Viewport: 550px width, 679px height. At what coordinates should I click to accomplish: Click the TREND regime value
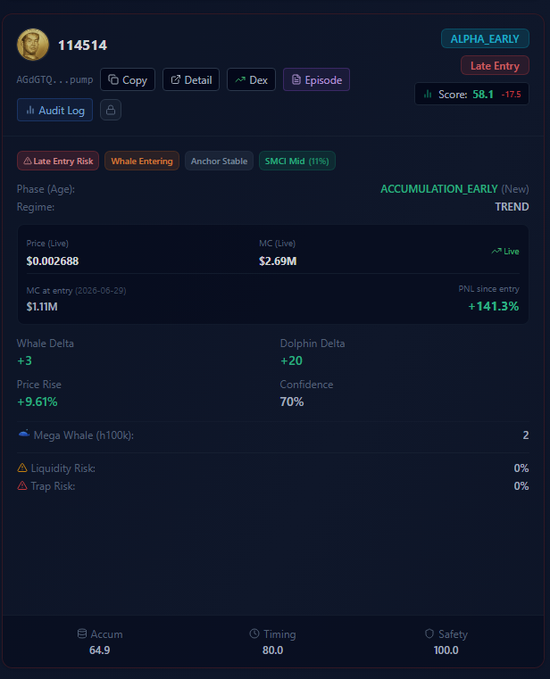click(x=512, y=207)
